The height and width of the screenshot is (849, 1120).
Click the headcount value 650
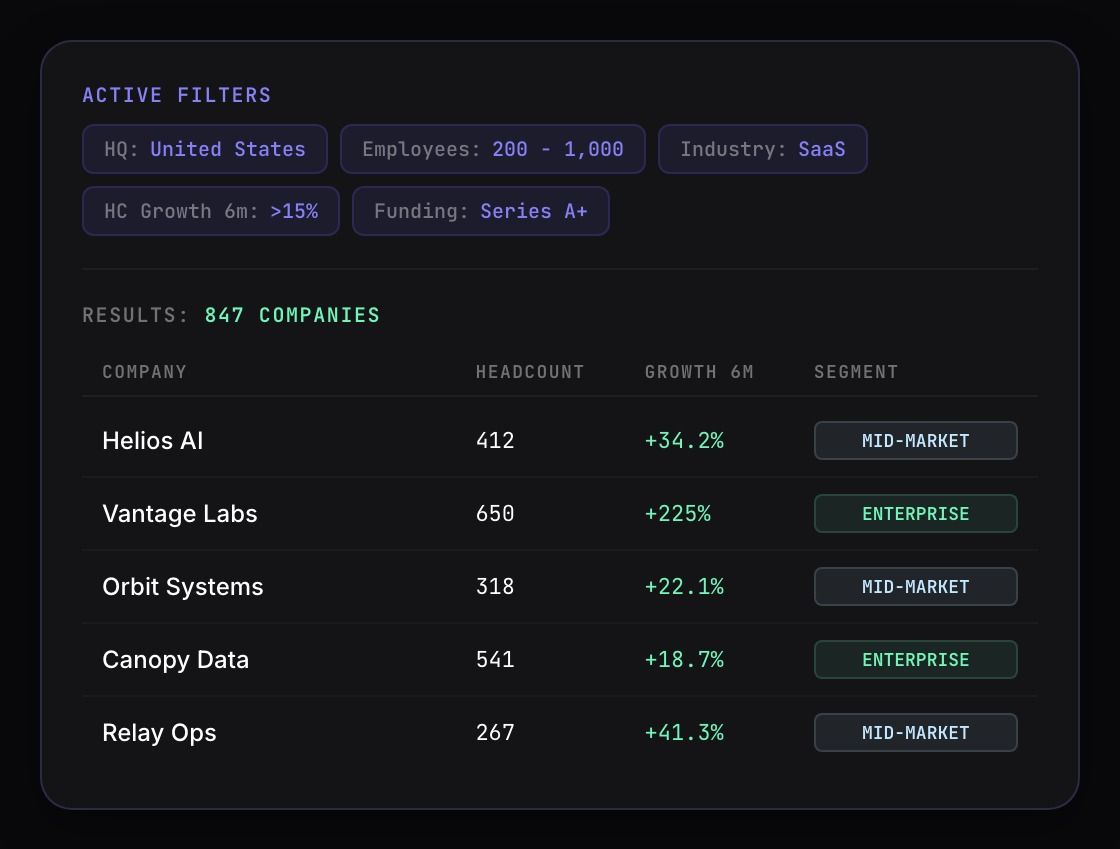click(x=495, y=513)
